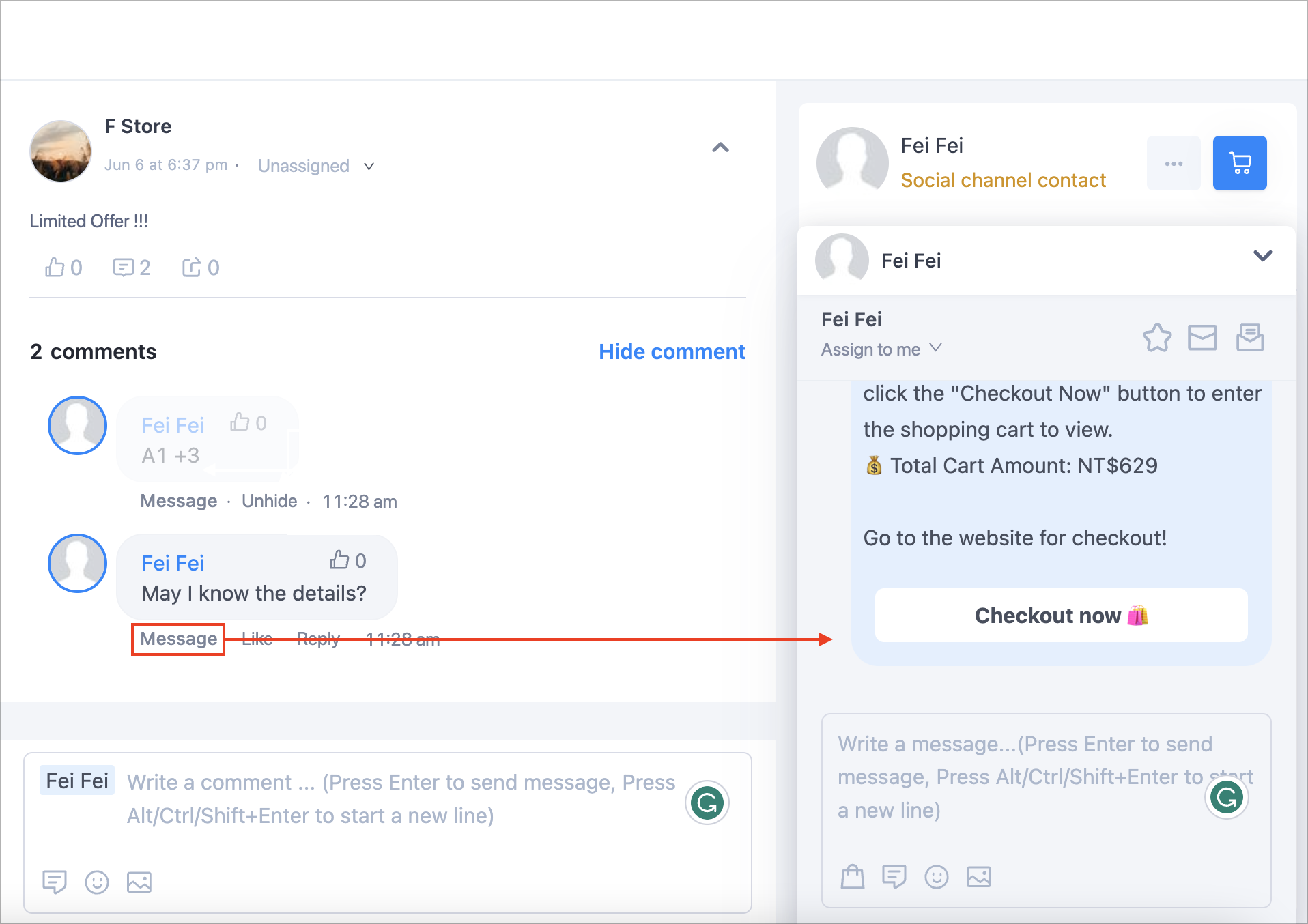This screenshot has width=1308, height=924.
Task: Click 'Fei Fei' name on 'A1 +3' comment
Action: [173, 425]
